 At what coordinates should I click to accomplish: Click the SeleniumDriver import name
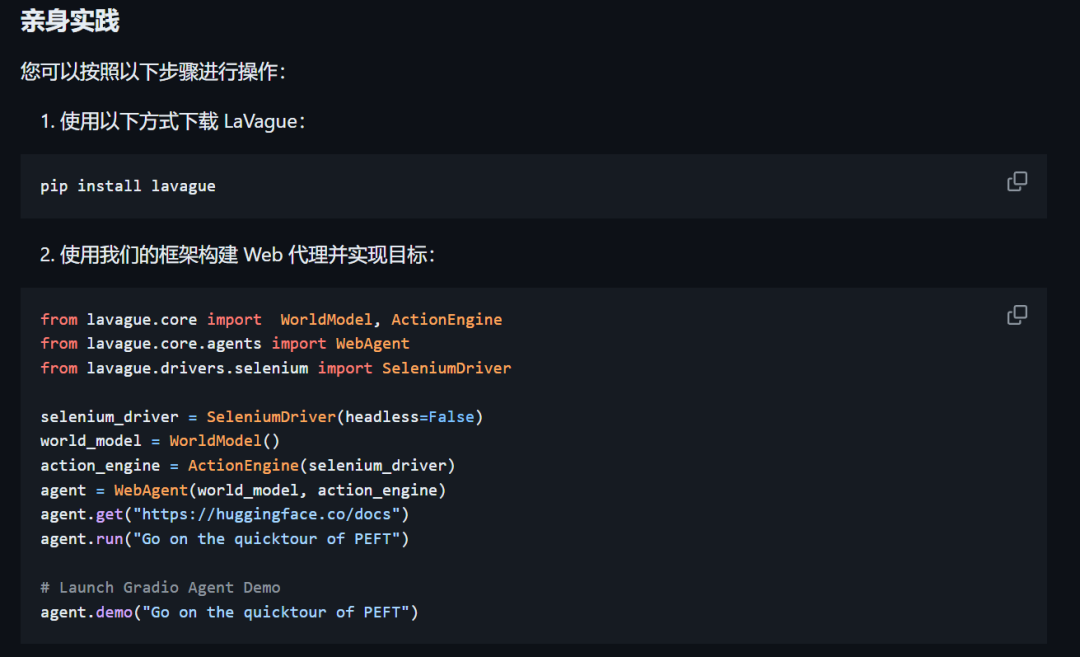coord(446,368)
